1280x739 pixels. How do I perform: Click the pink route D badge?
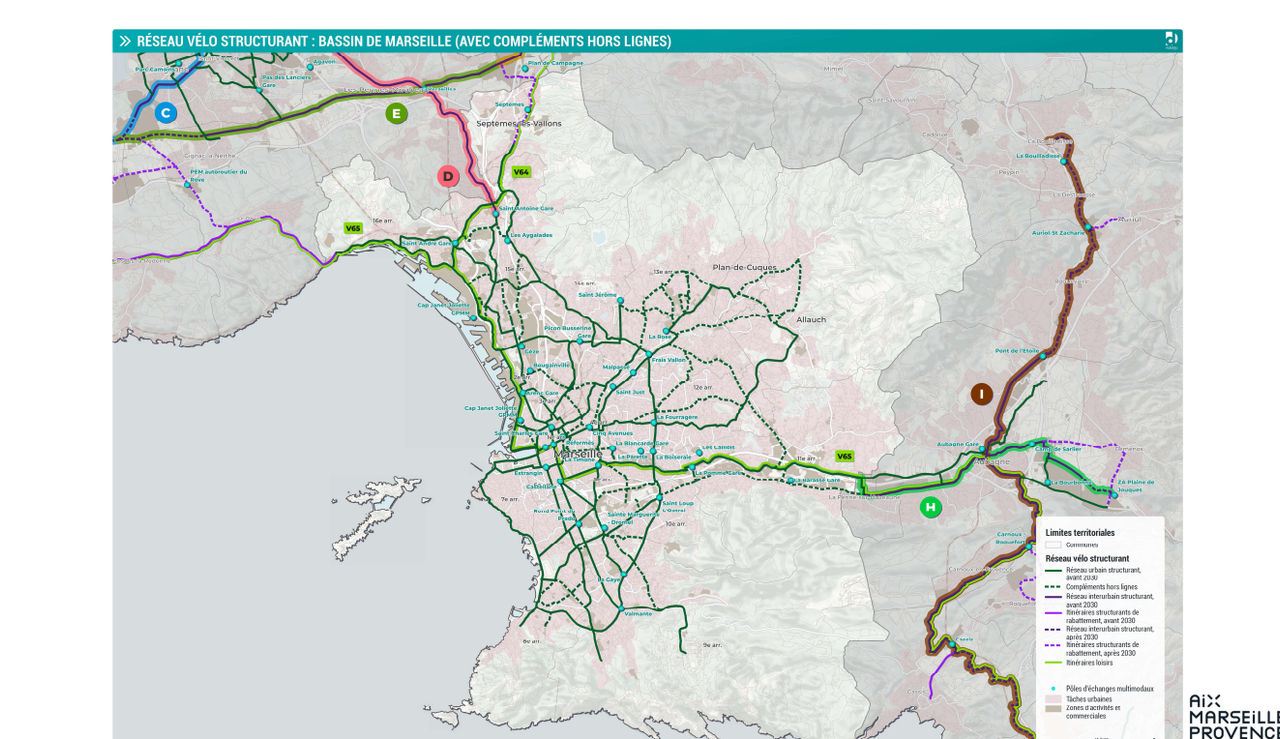point(448,177)
